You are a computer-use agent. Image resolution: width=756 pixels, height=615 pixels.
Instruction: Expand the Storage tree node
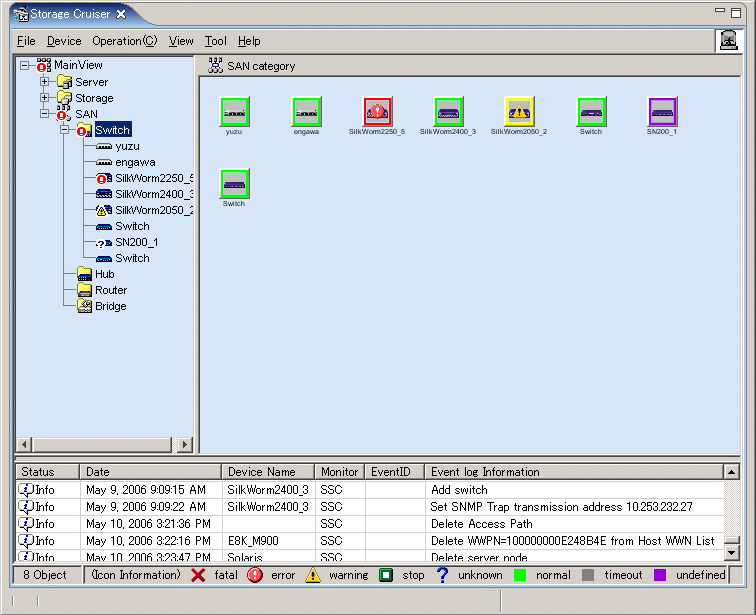coord(44,97)
